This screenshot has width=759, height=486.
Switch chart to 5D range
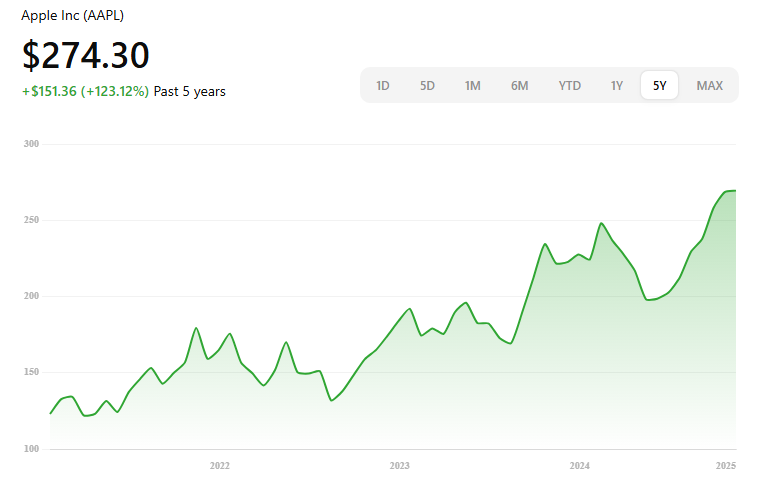click(x=427, y=86)
